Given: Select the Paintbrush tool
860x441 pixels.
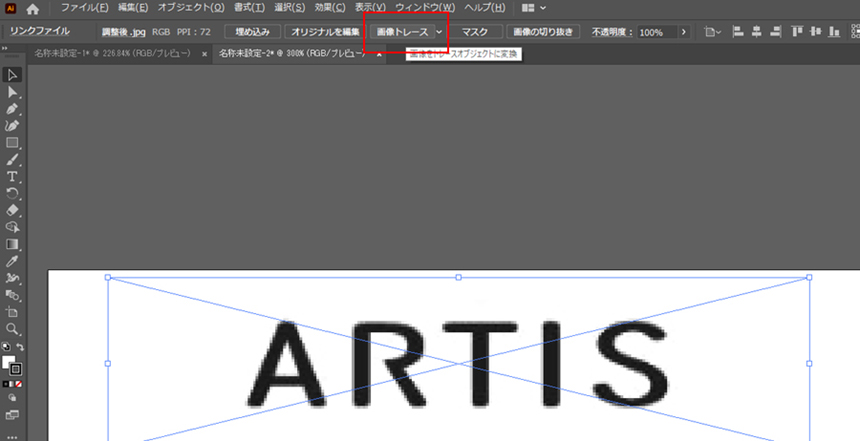Looking at the screenshot, I should (12, 160).
